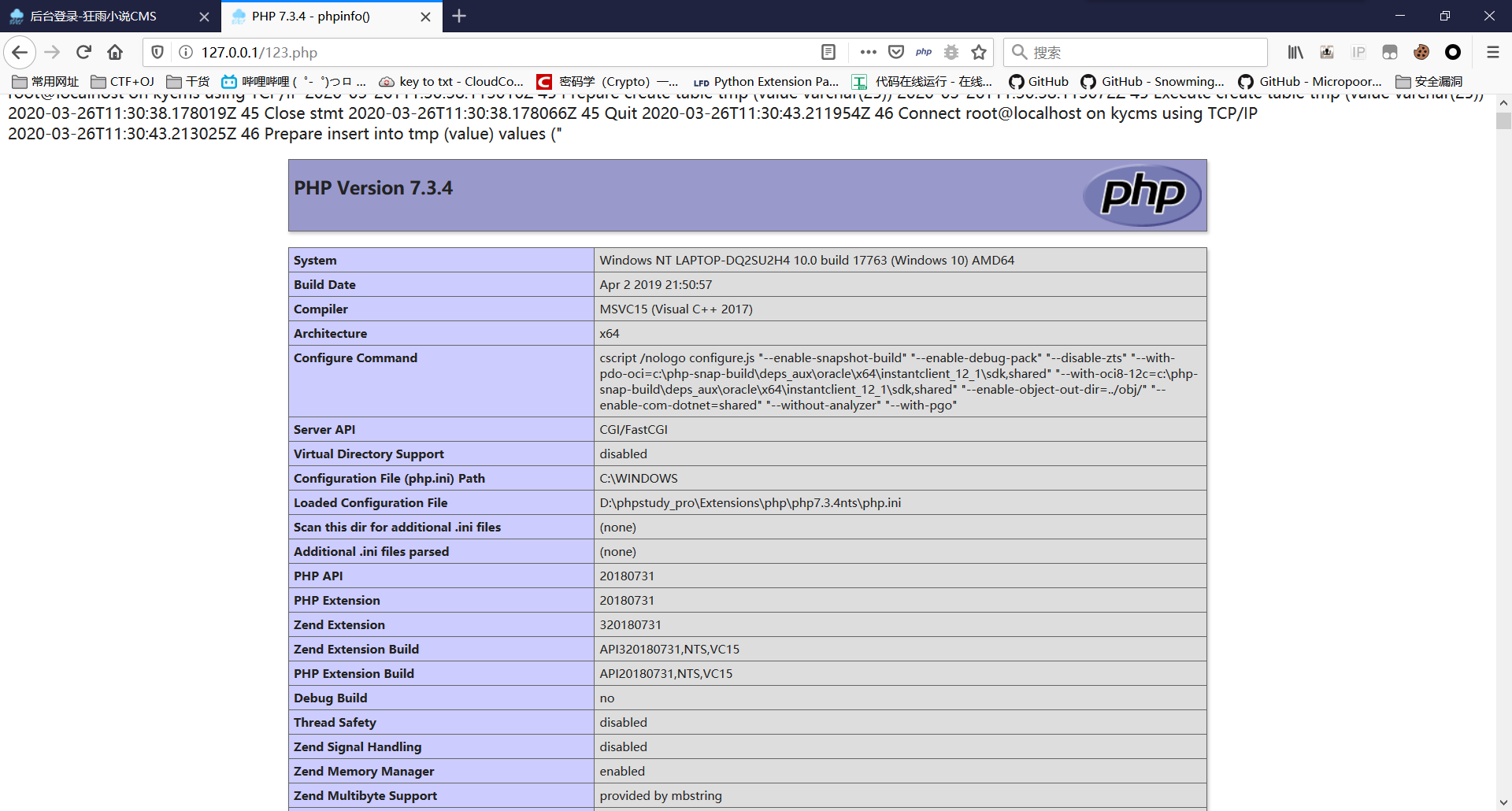This screenshot has width=1512, height=811.
Task: Click the browser back arrow button
Action: pyautogui.click(x=20, y=52)
